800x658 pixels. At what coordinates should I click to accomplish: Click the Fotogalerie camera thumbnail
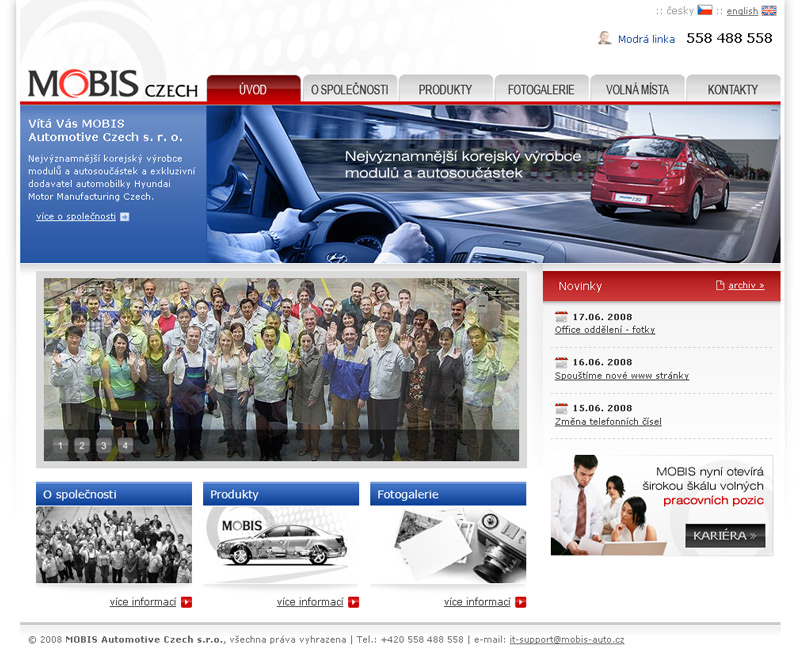point(448,544)
